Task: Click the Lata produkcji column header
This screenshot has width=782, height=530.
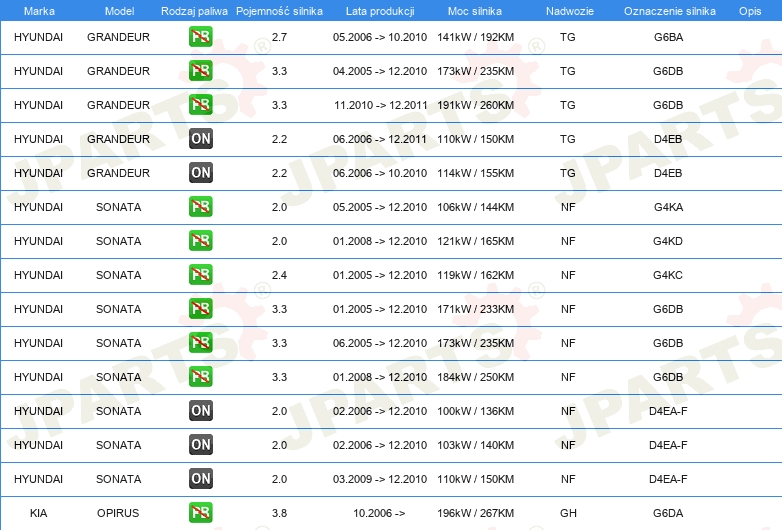Action: (x=380, y=11)
